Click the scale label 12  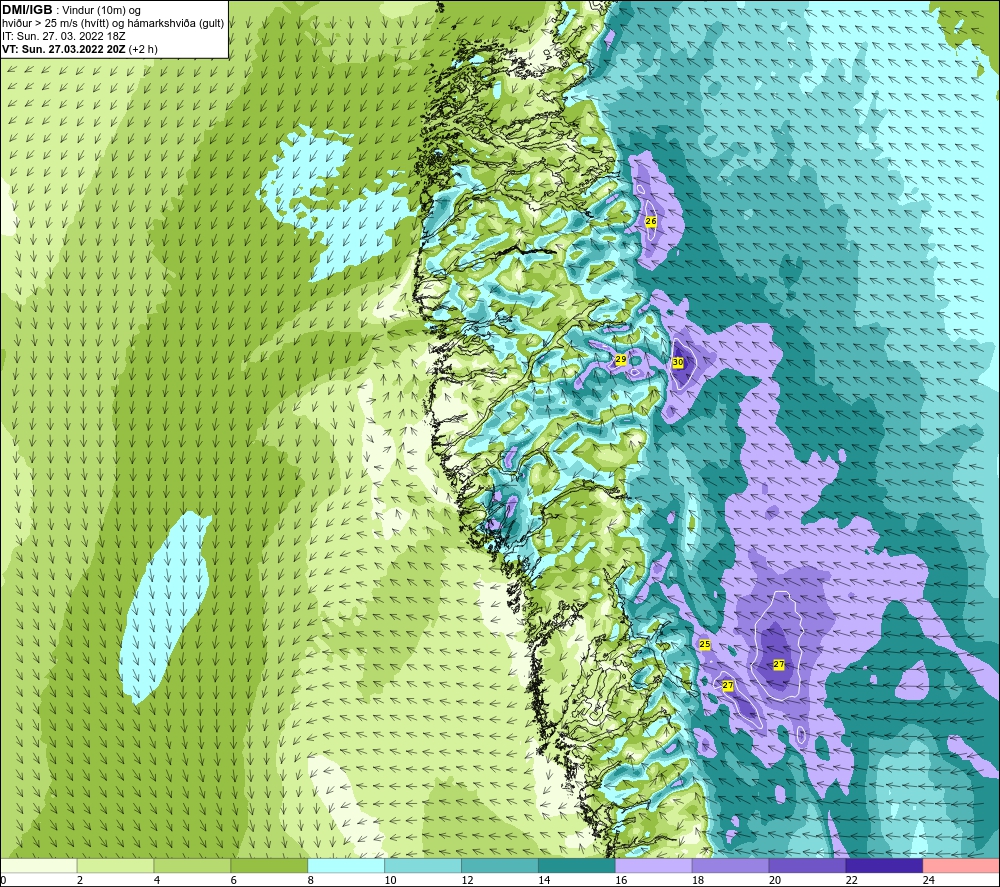click(x=467, y=880)
